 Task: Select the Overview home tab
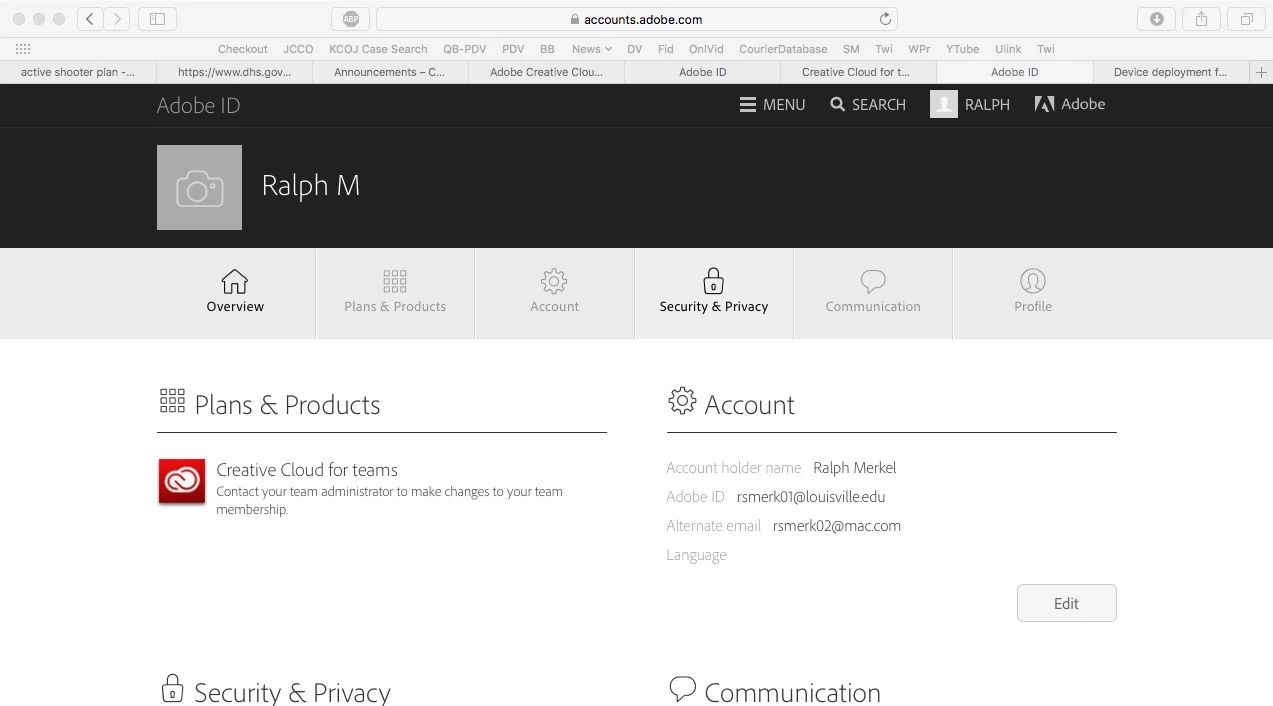click(235, 293)
